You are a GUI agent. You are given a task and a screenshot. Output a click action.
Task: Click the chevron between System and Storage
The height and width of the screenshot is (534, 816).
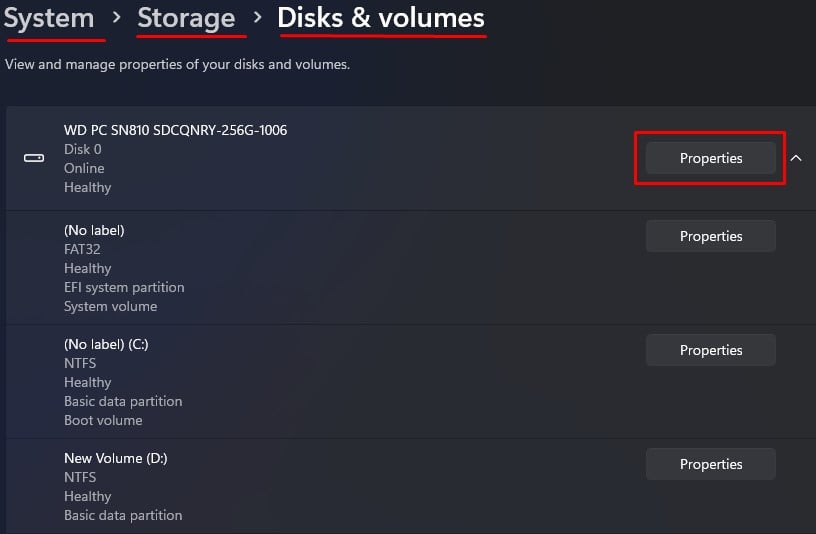point(117,18)
